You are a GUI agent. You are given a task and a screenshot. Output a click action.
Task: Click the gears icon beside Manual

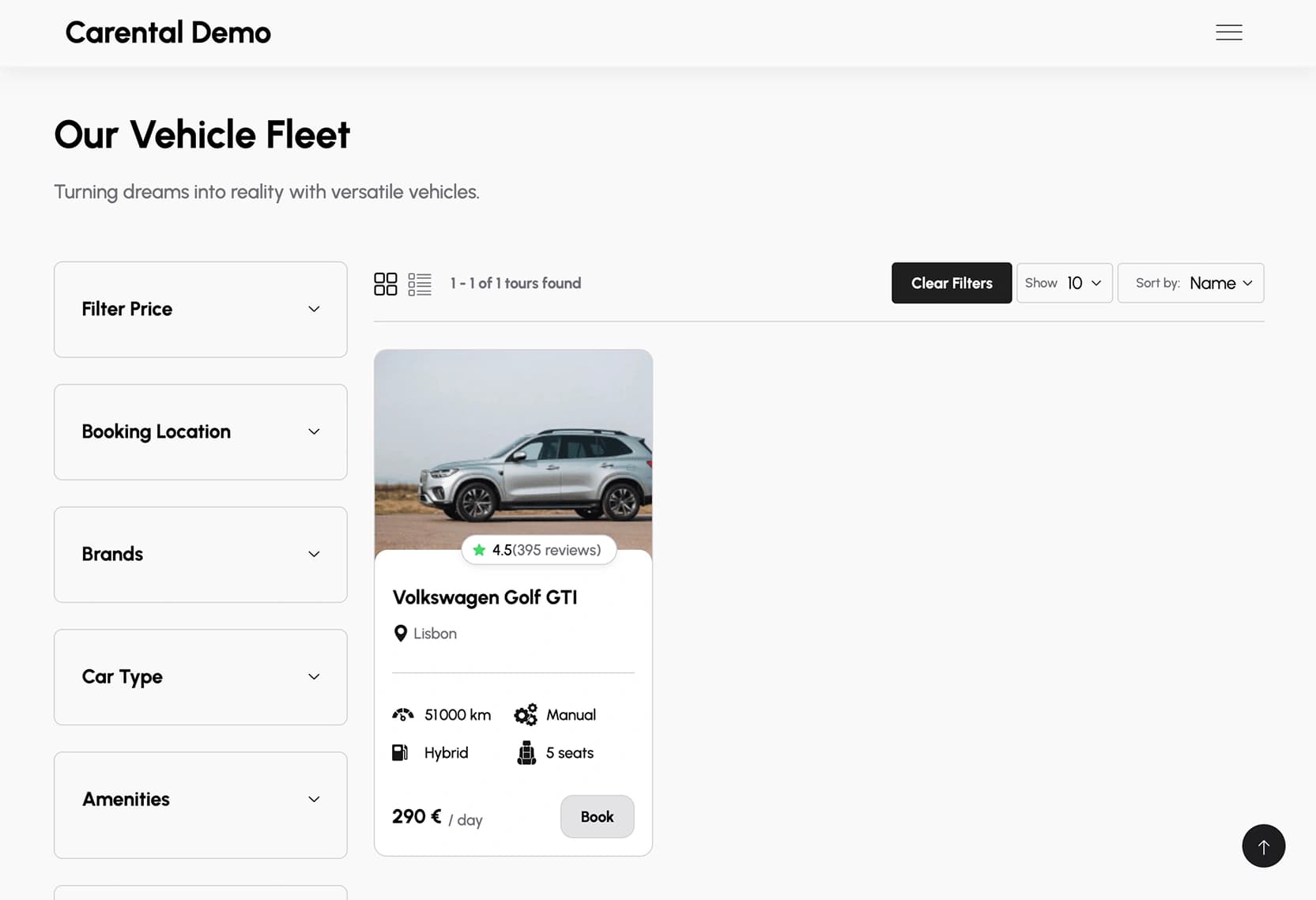526,714
